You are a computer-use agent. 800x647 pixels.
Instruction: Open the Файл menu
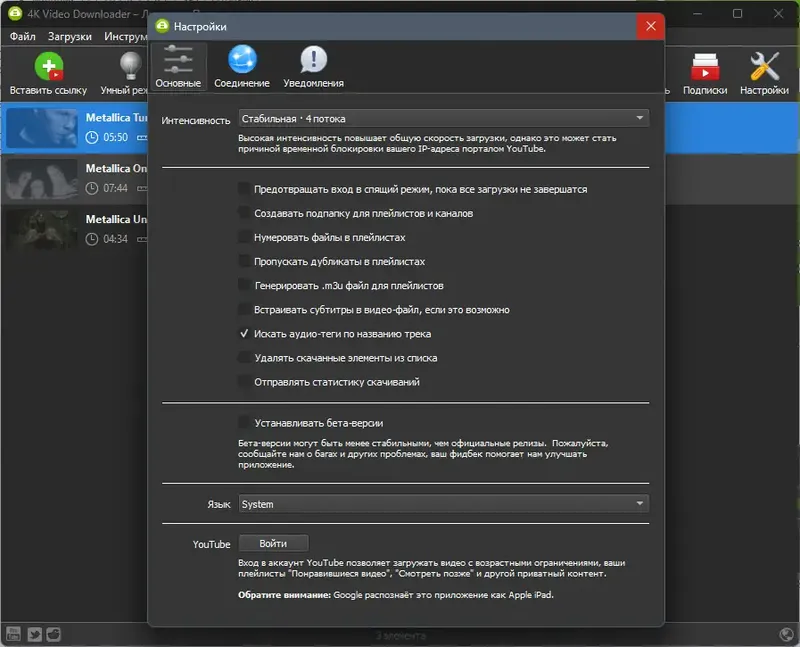(23, 35)
